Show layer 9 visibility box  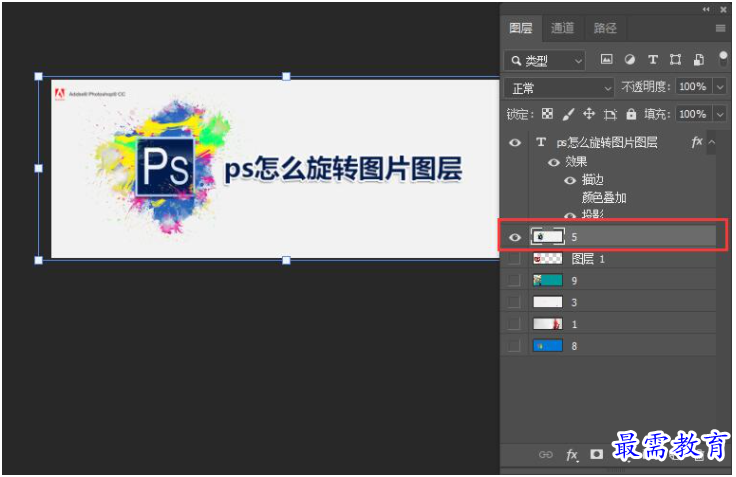514,280
